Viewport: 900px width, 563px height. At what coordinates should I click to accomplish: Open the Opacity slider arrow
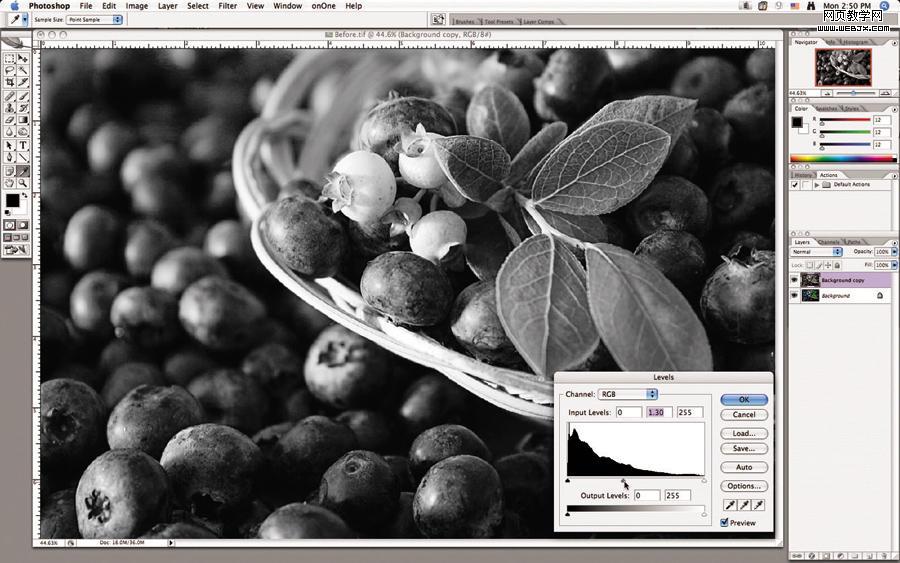click(895, 251)
